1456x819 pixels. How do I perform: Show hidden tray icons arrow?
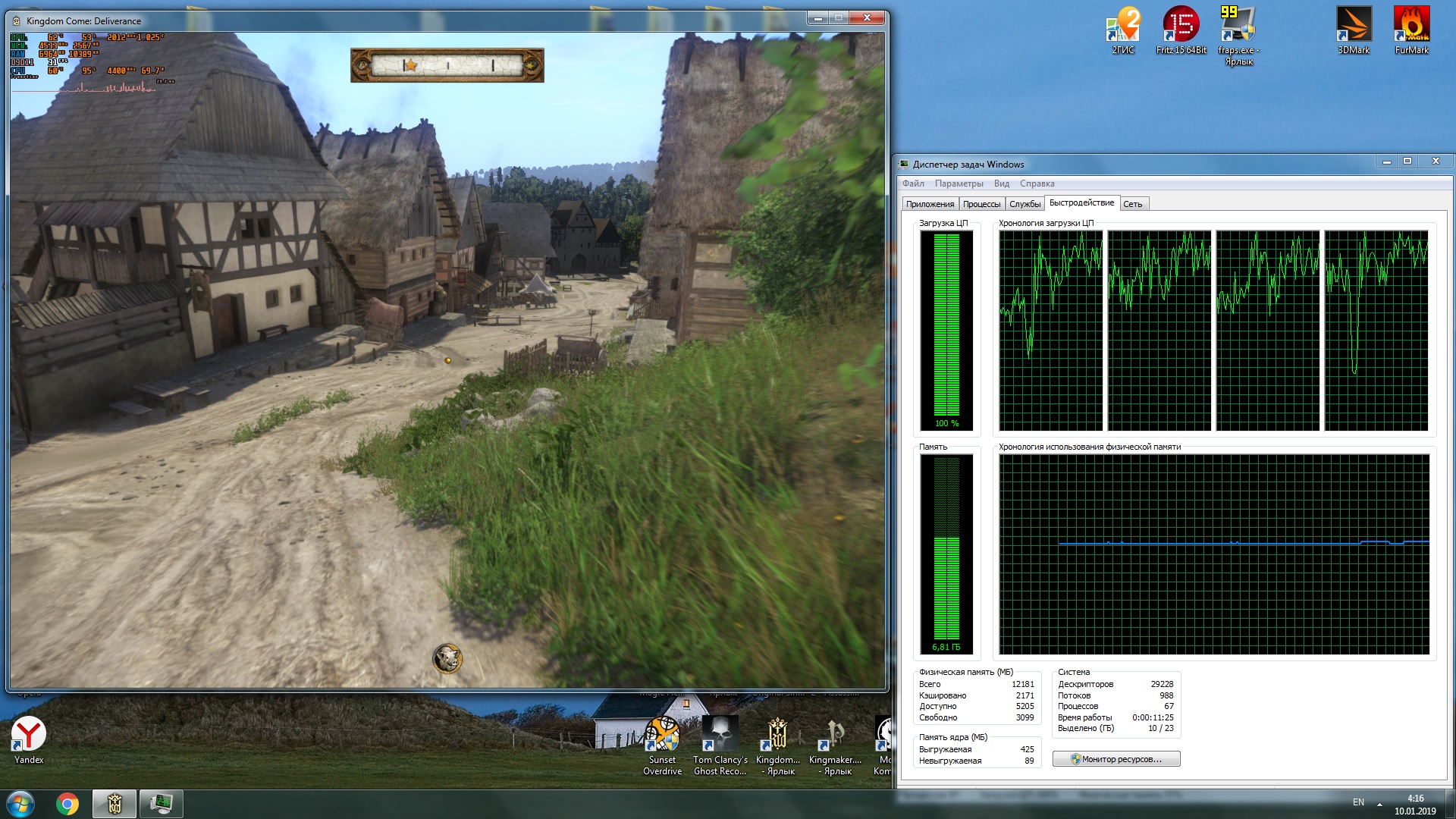click(1379, 804)
